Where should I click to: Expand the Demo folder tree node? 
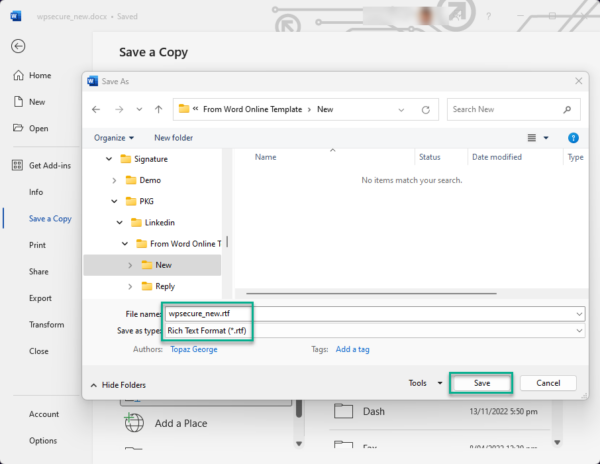114,180
